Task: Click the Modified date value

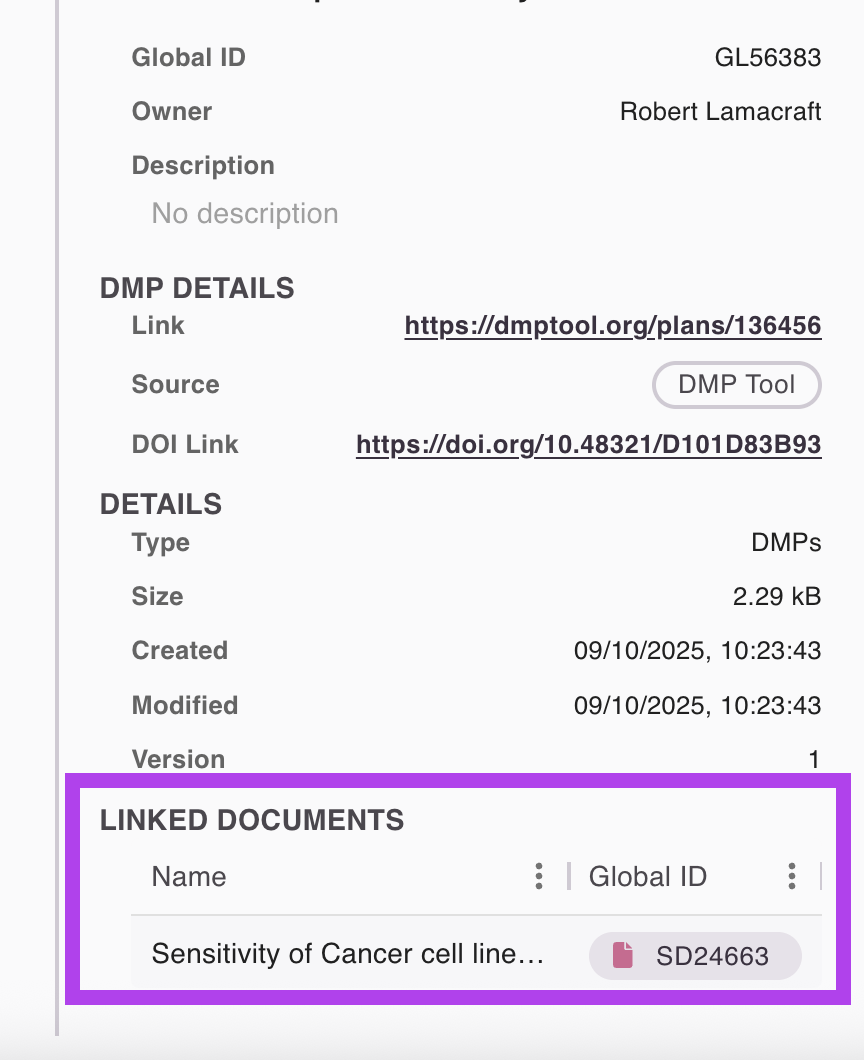Action: [x=697, y=706]
